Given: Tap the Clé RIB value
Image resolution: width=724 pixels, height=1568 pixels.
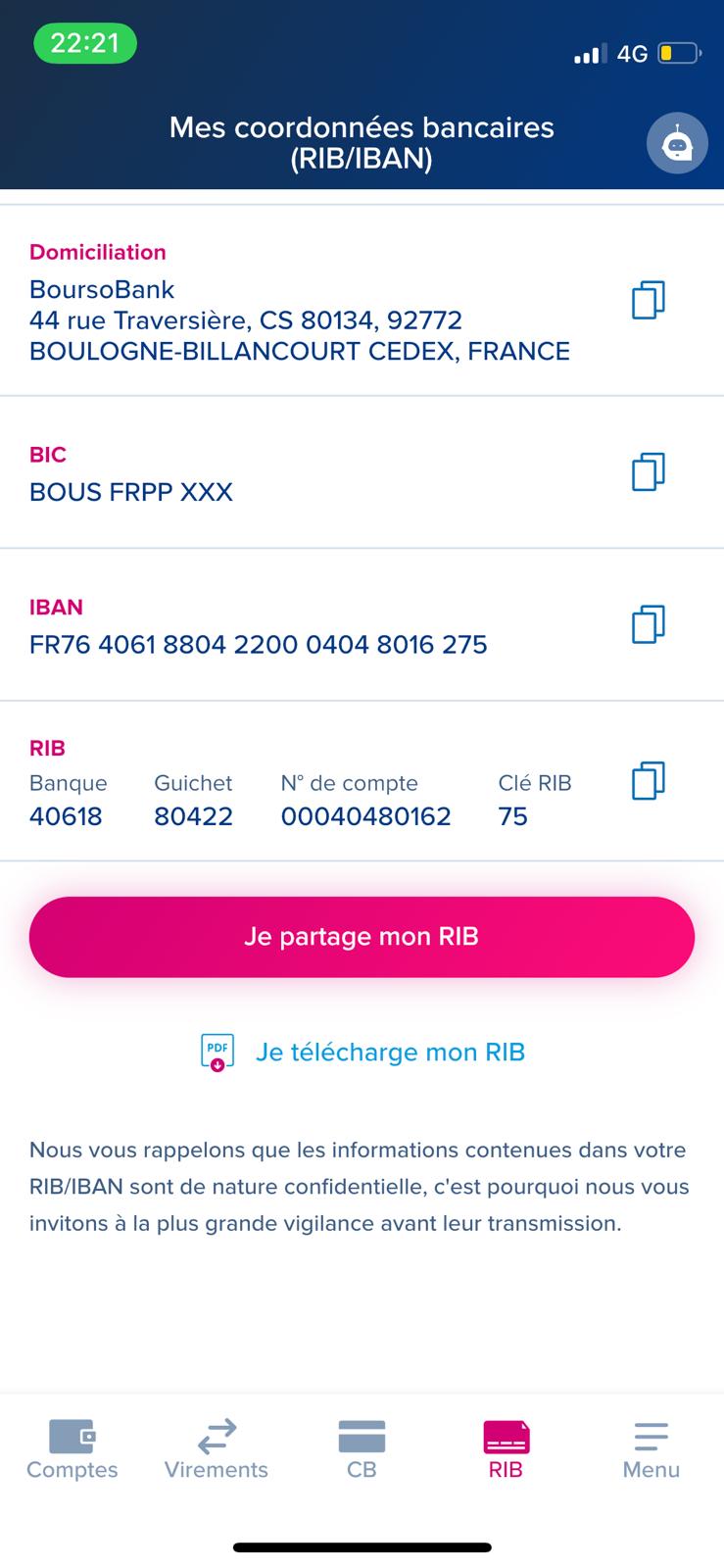Looking at the screenshot, I should click(512, 816).
